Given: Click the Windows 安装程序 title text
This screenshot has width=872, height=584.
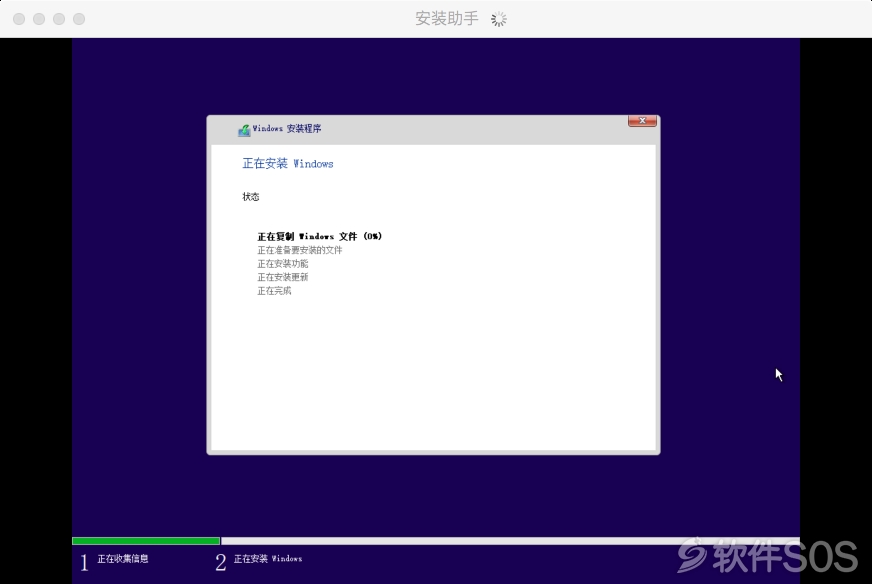Looking at the screenshot, I should point(286,128).
